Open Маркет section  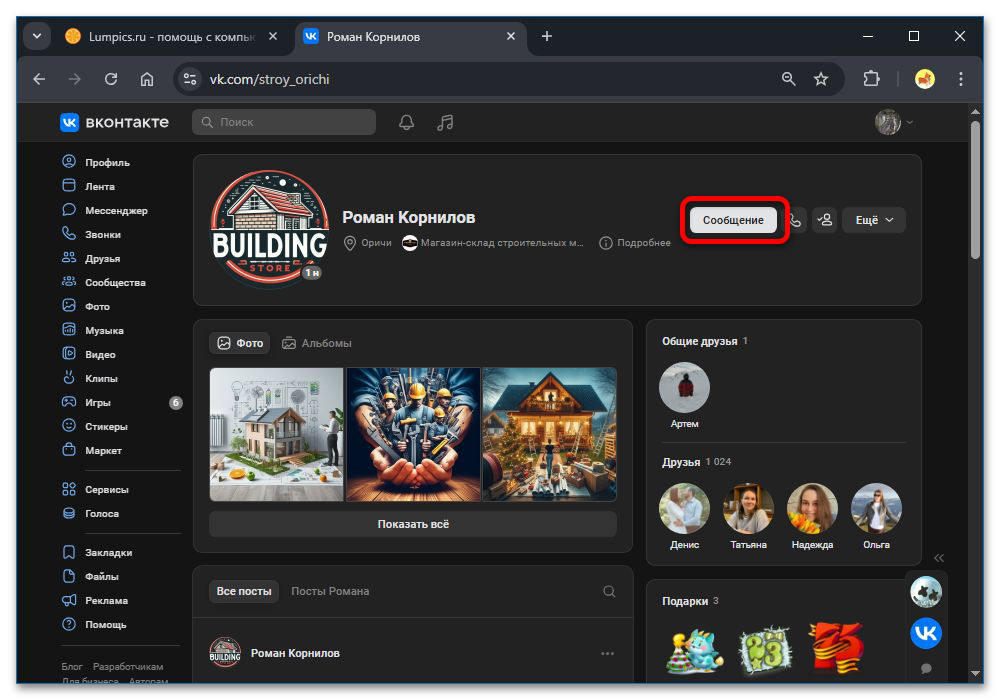pyautogui.click(x=92, y=450)
